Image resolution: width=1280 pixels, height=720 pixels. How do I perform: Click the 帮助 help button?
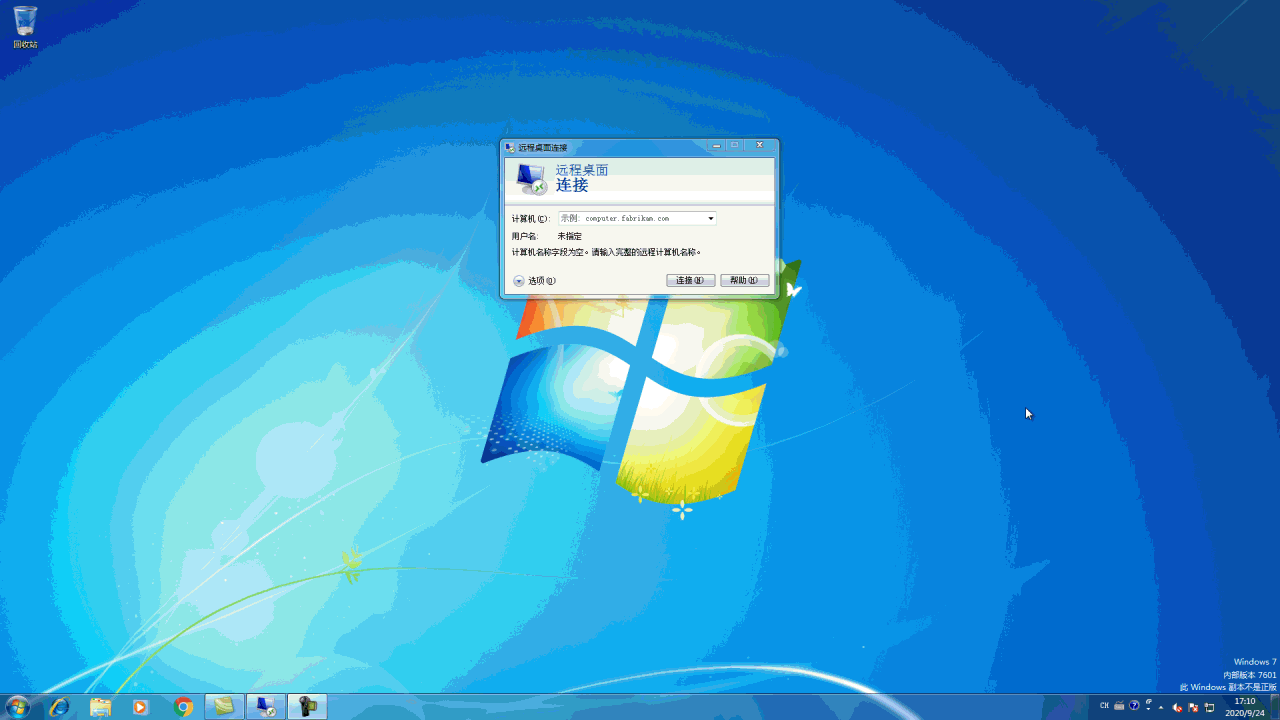pyautogui.click(x=744, y=281)
